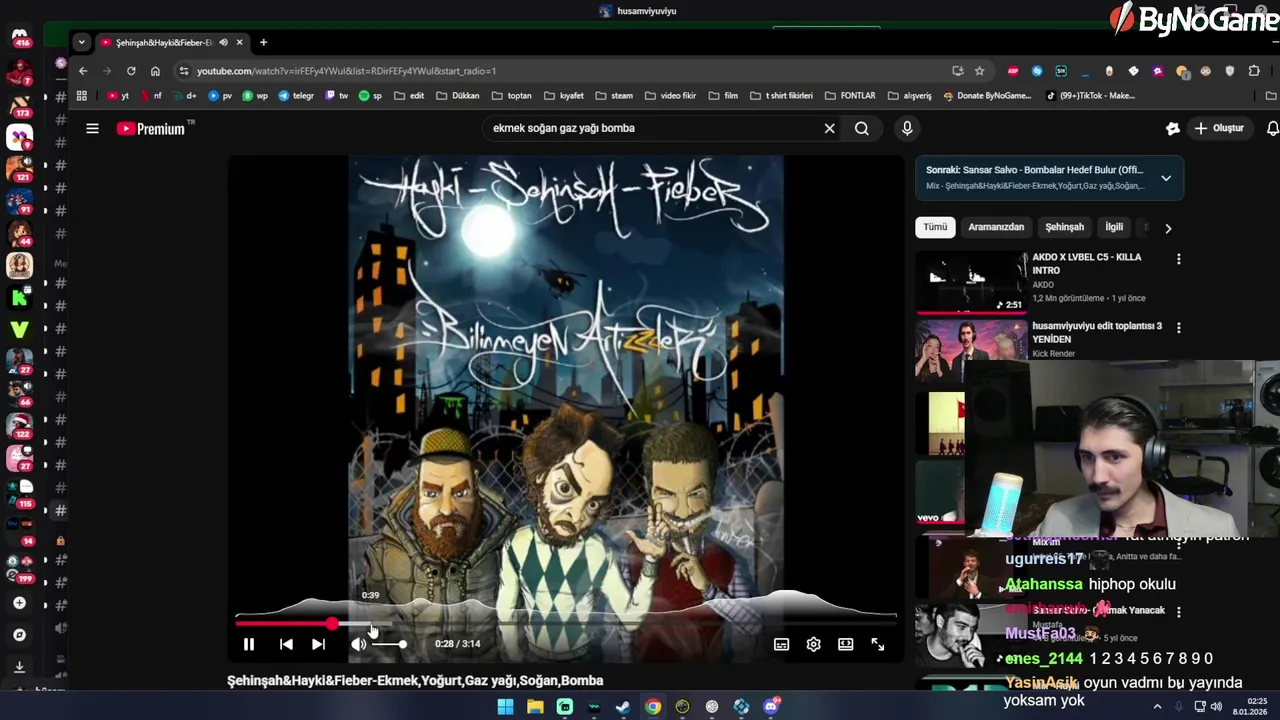Go to browser home page
This screenshot has height=720, width=1280.
155,71
